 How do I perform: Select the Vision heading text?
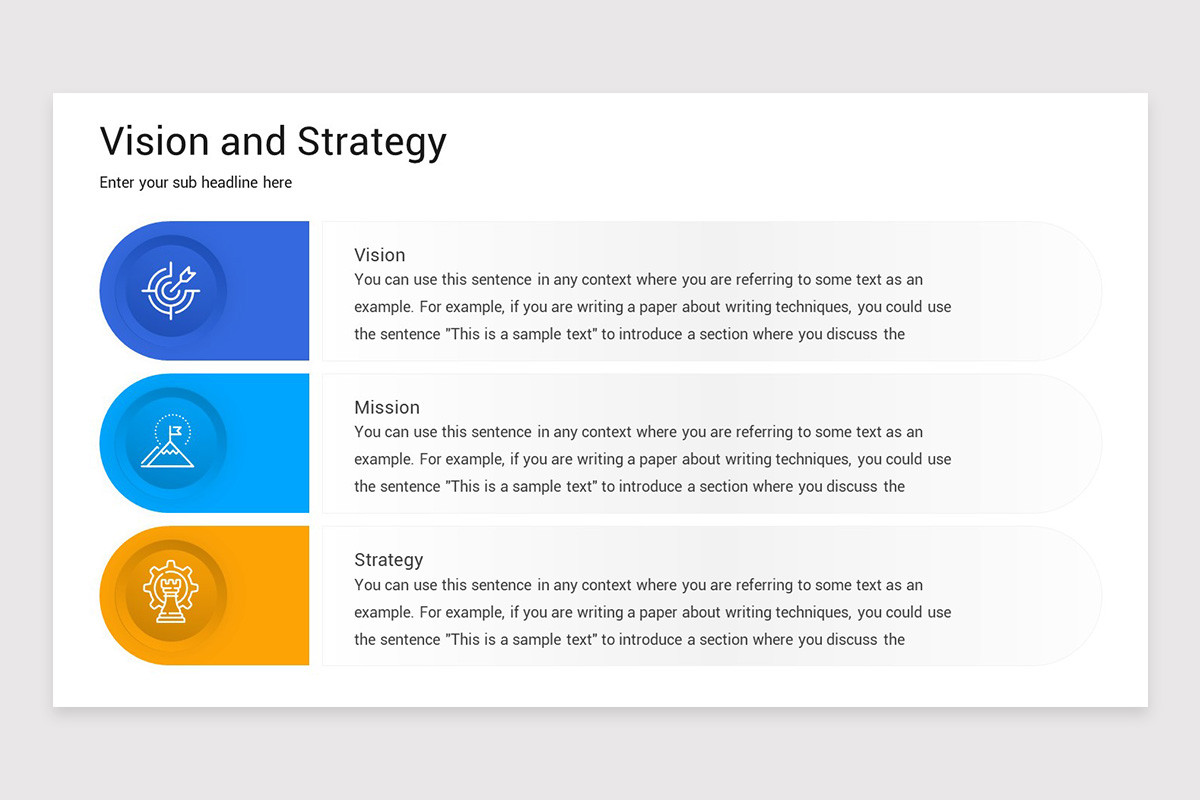(380, 255)
